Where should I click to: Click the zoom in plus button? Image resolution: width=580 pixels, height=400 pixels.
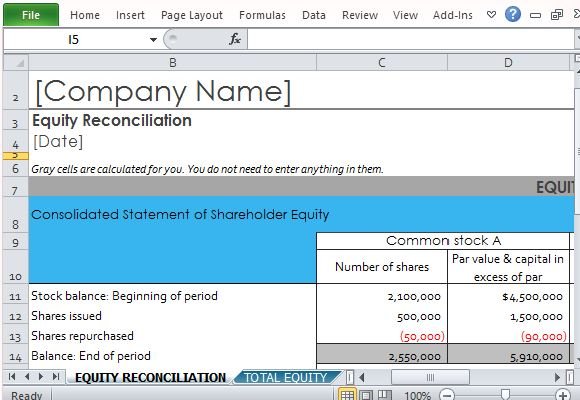pos(563,395)
